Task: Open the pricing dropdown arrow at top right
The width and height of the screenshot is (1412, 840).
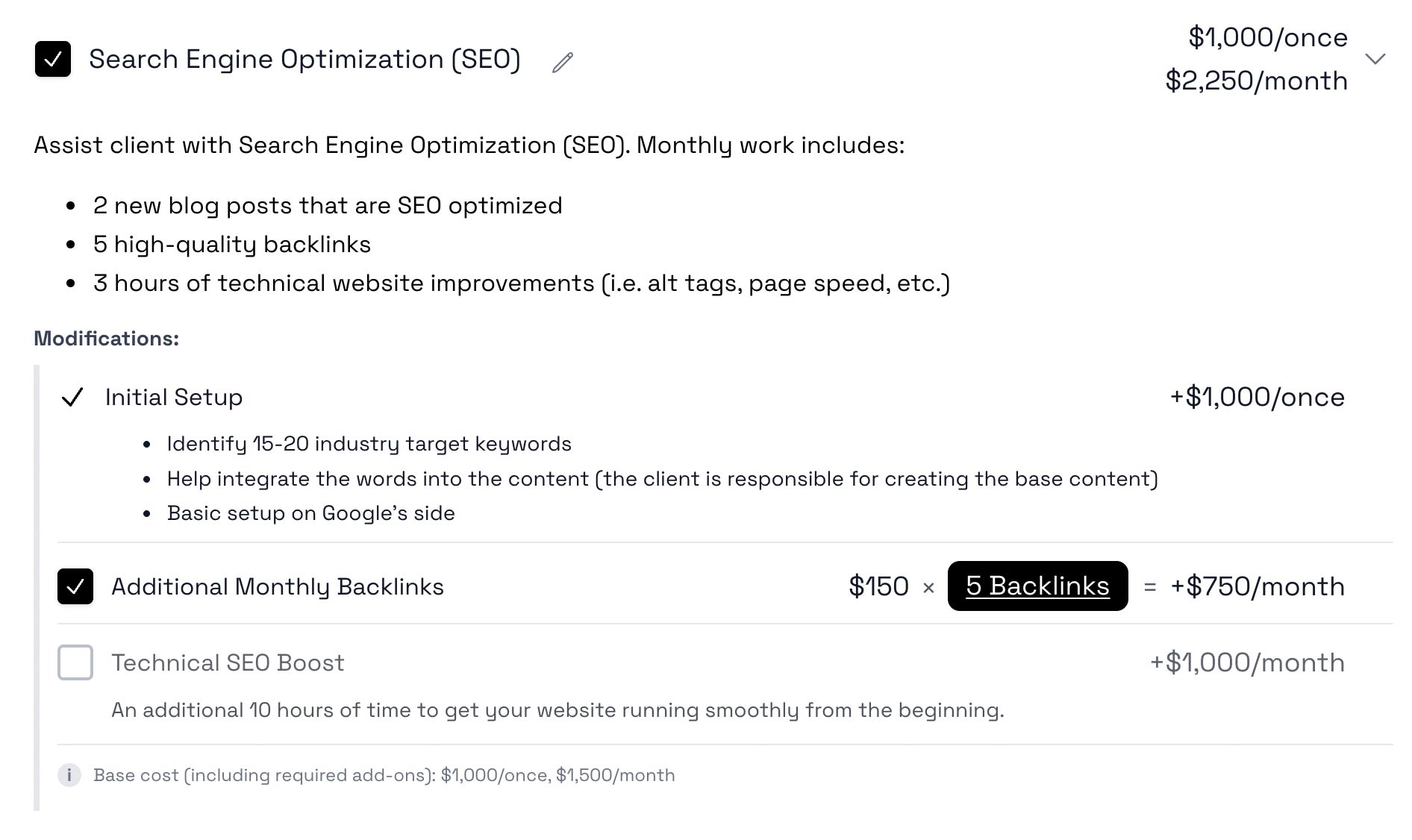Action: (x=1375, y=60)
